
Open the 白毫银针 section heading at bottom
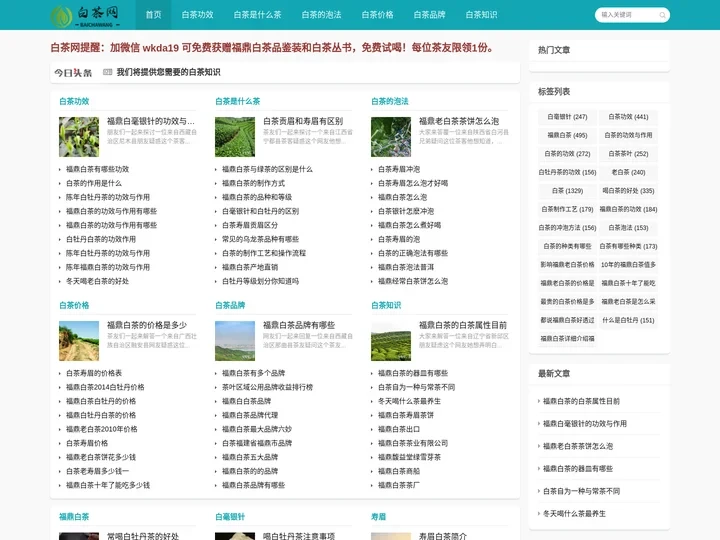tap(230, 517)
